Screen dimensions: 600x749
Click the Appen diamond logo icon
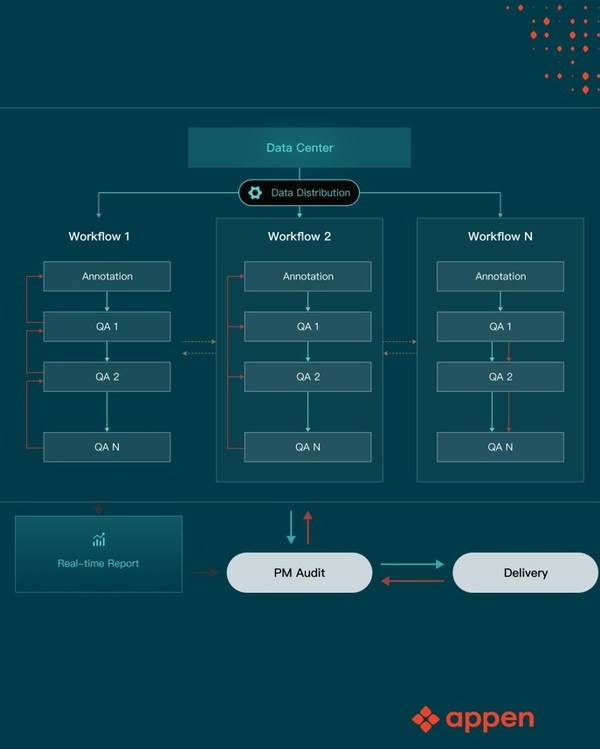[425, 719]
